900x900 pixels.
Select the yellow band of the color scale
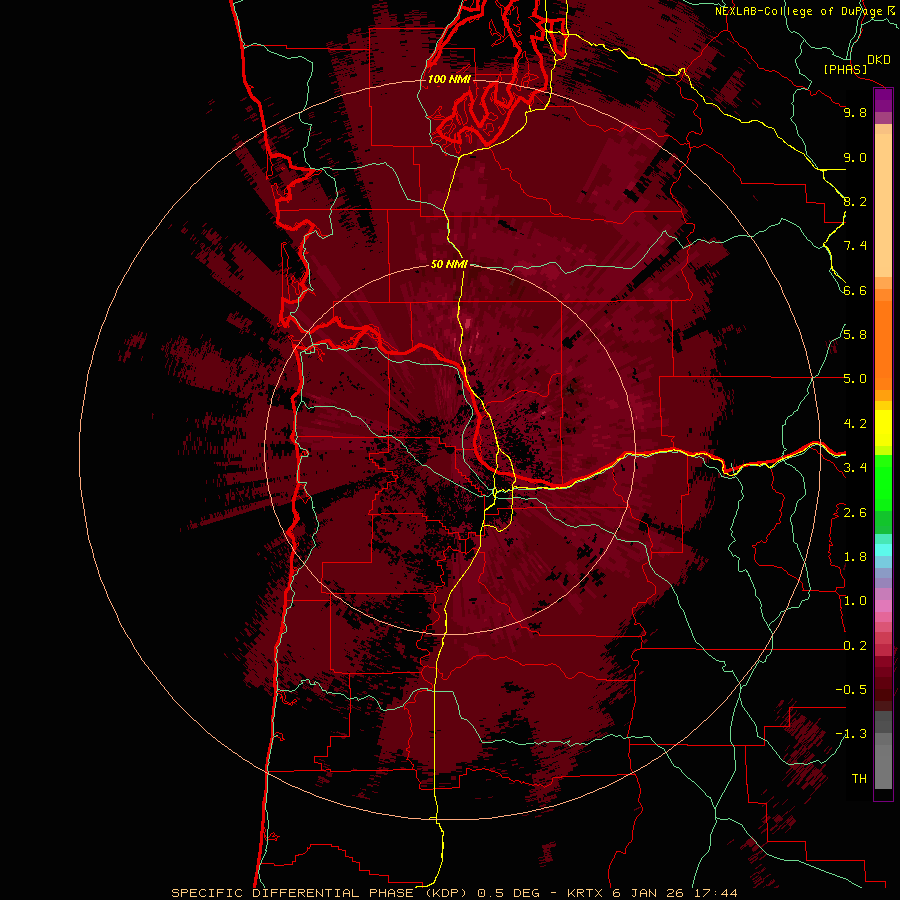coord(883,428)
